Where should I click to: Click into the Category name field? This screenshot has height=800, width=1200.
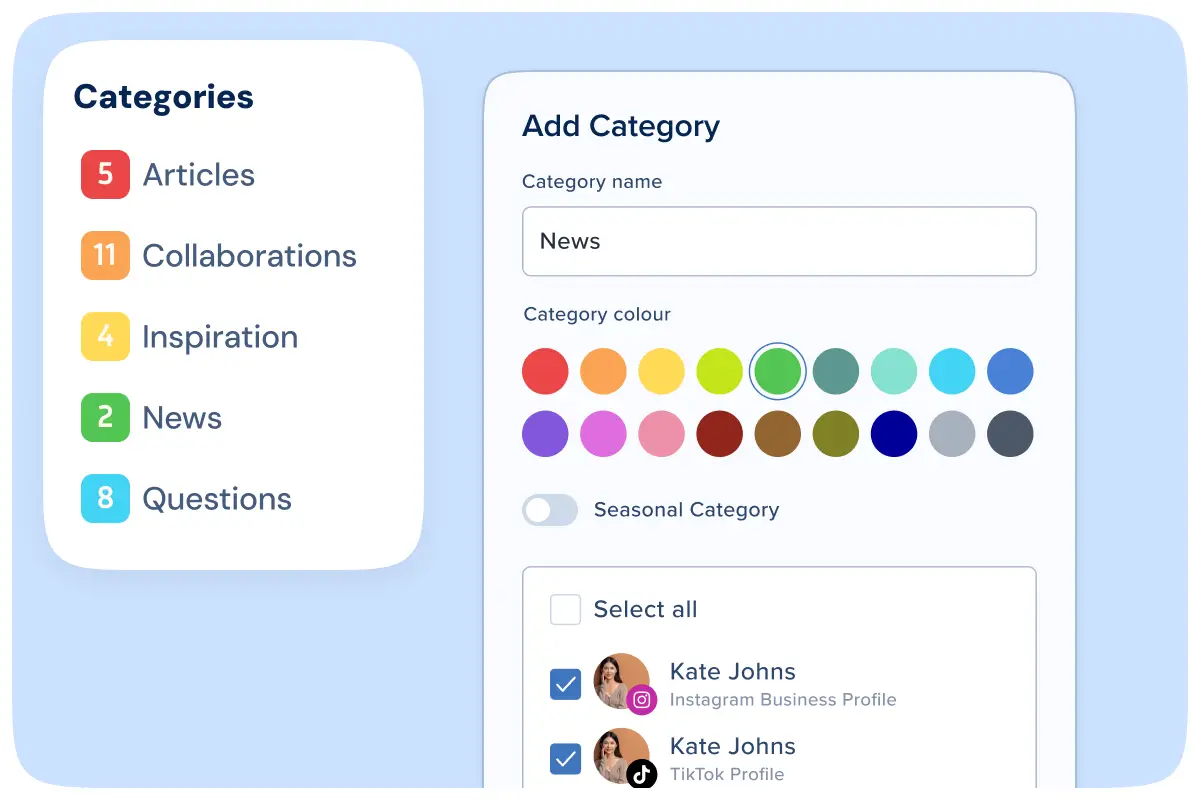pyautogui.click(x=778, y=241)
